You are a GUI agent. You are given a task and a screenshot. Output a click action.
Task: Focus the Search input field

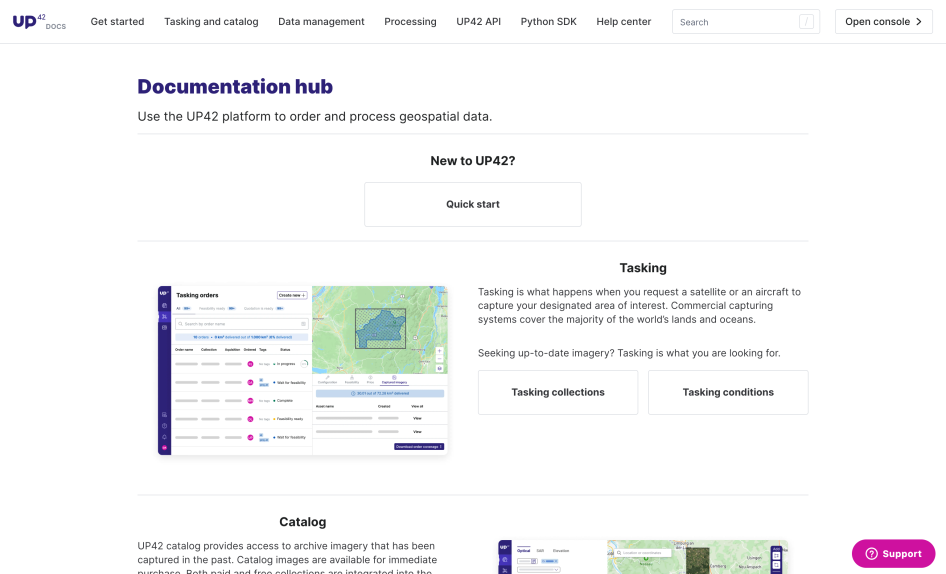[746, 22]
